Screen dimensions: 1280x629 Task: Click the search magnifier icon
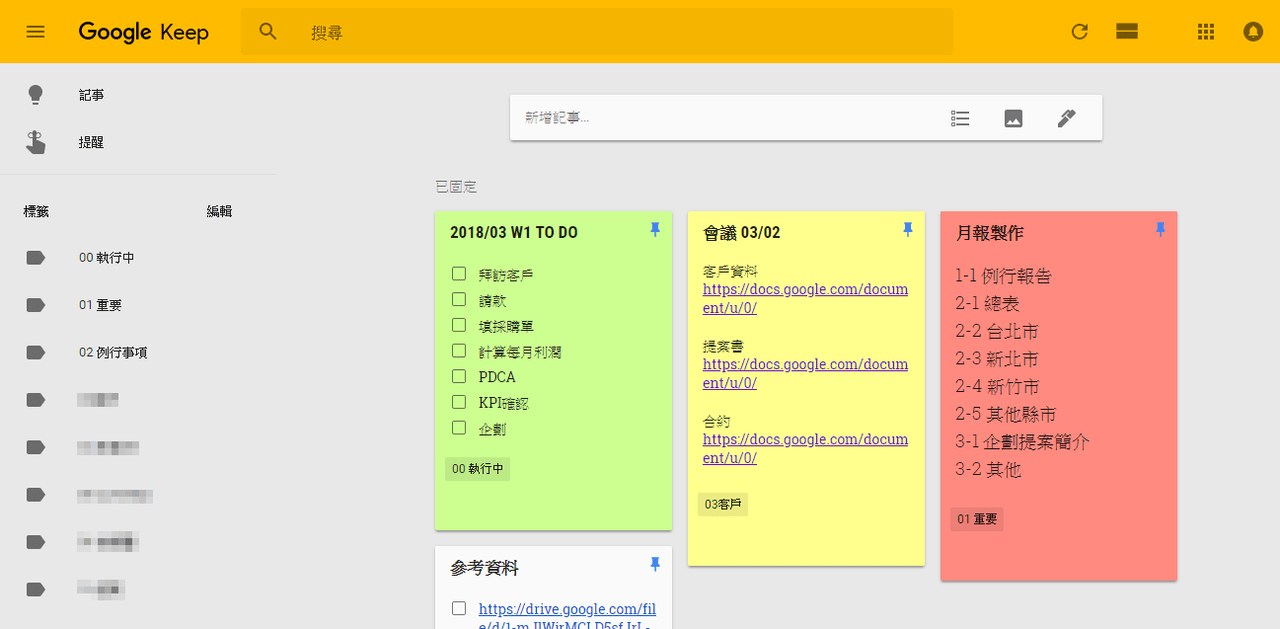pyautogui.click(x=267, y=31)
